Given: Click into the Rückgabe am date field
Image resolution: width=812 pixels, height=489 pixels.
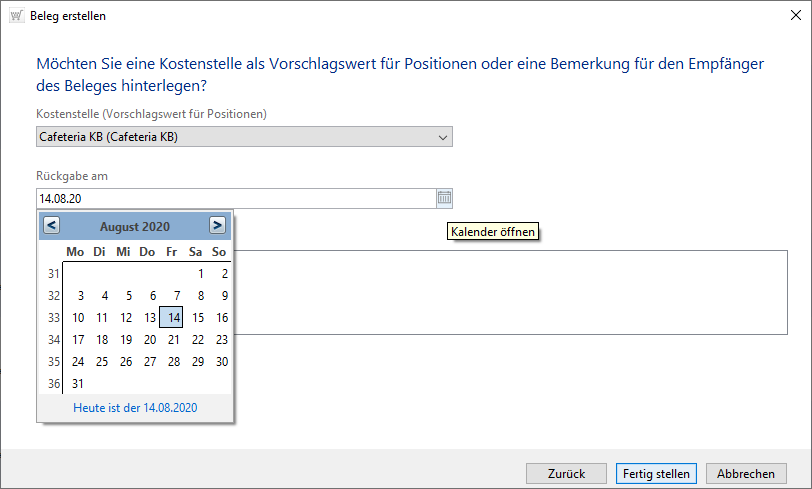Looking at the screenshot, I should click(x=235, y=199).
